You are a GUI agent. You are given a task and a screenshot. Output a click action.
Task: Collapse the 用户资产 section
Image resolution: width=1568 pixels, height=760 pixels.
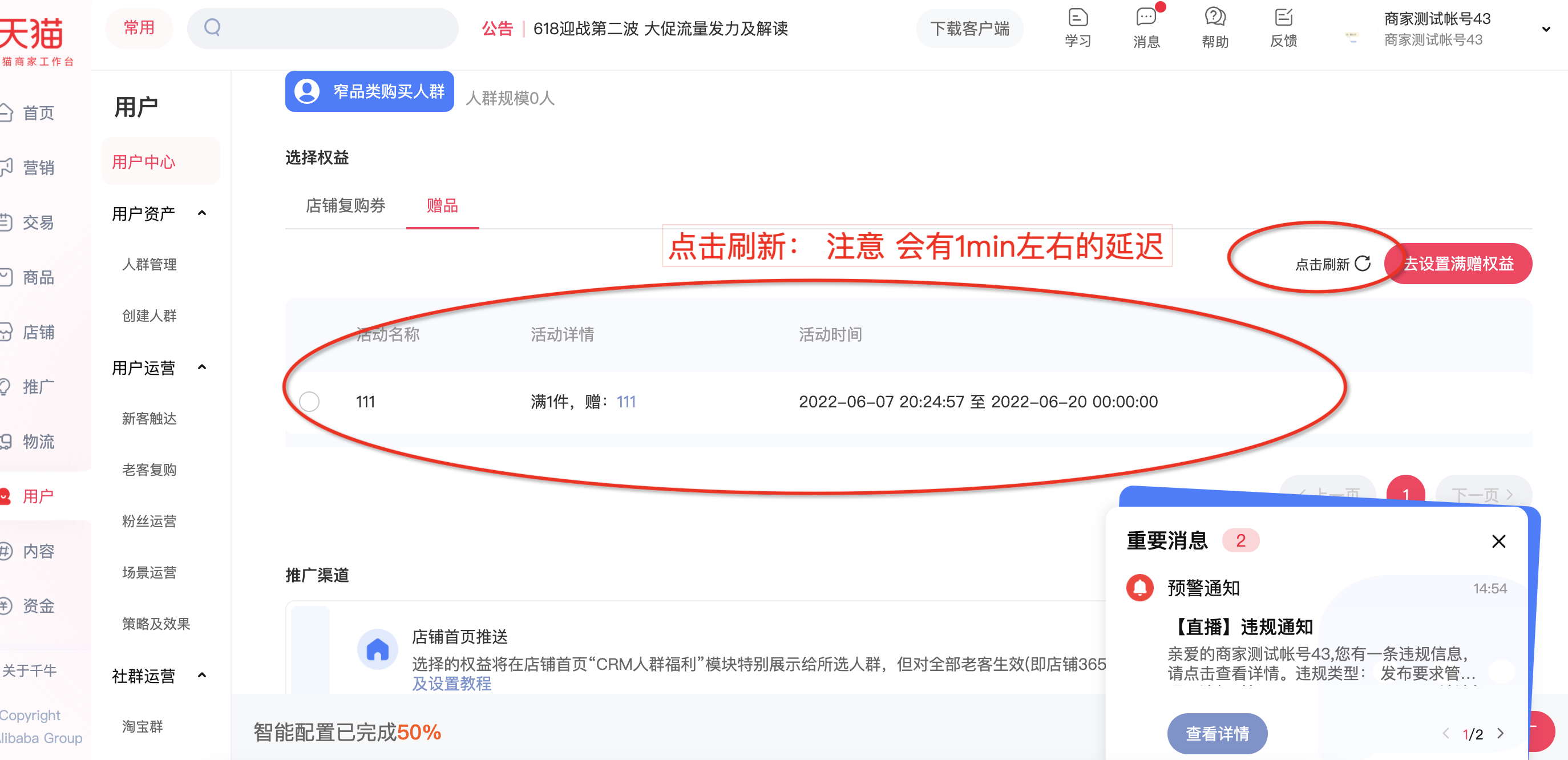pos(202,213)
